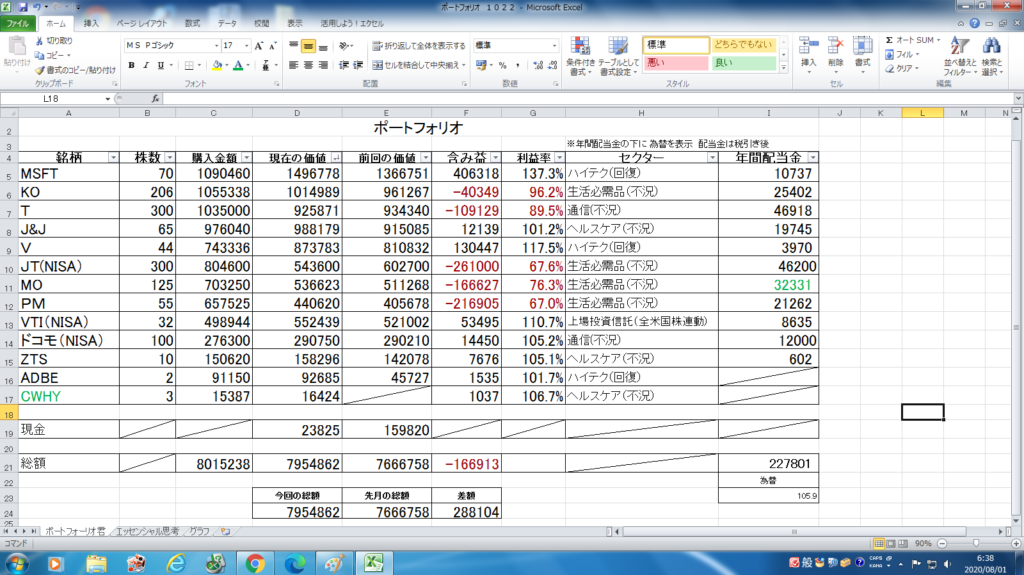Open filter dropdown for セクター column
This screenshot has height=575, width=1024.
coord(712,158)
